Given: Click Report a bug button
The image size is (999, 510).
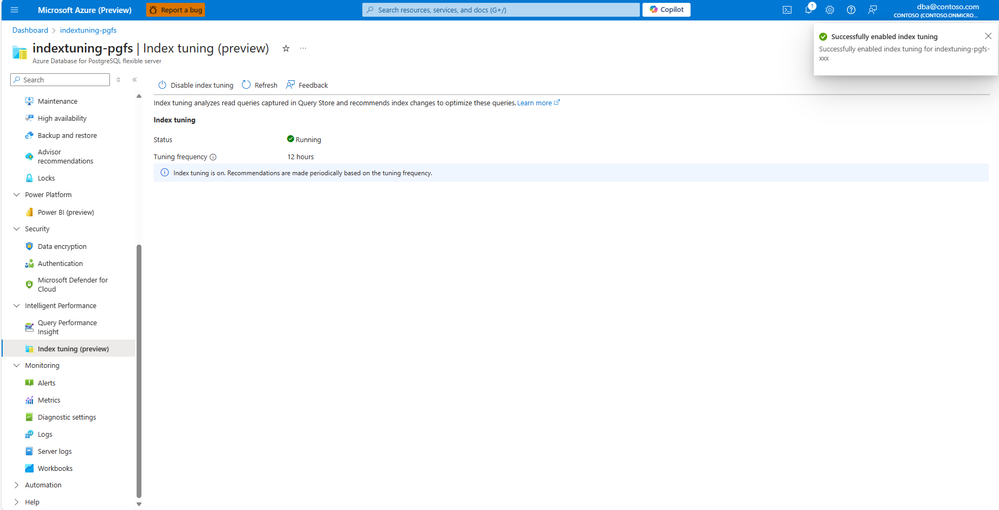Looking at the screenshot, I should [x=176, y=10].
